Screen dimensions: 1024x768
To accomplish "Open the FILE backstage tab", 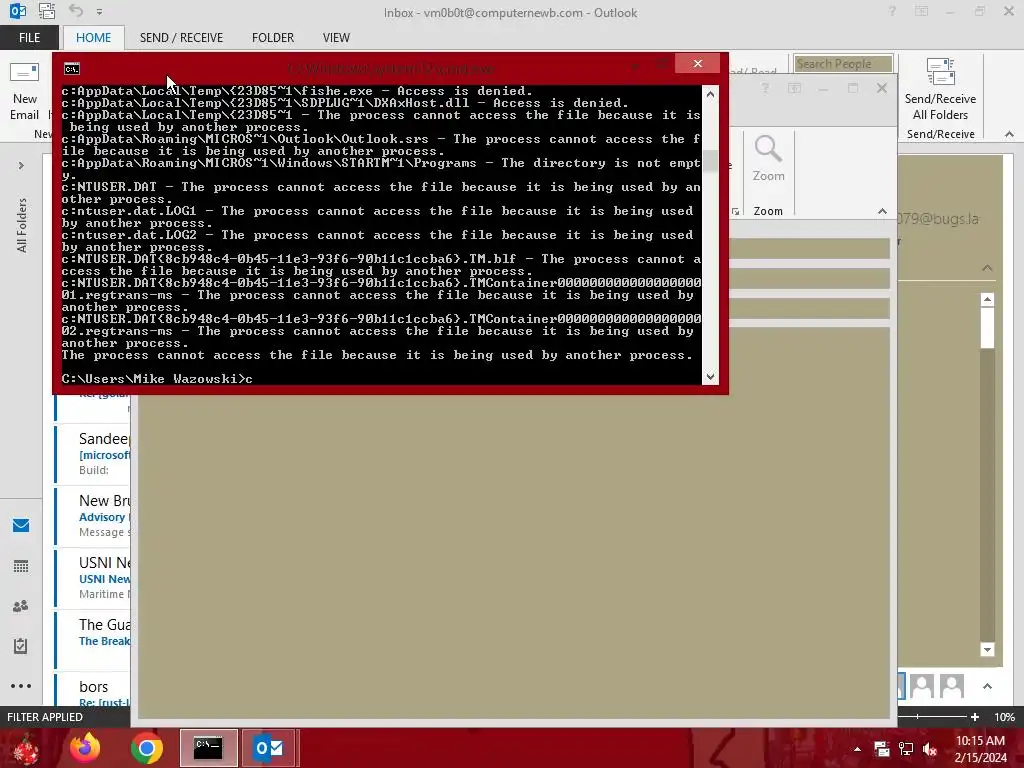I will tap(29, 38).
